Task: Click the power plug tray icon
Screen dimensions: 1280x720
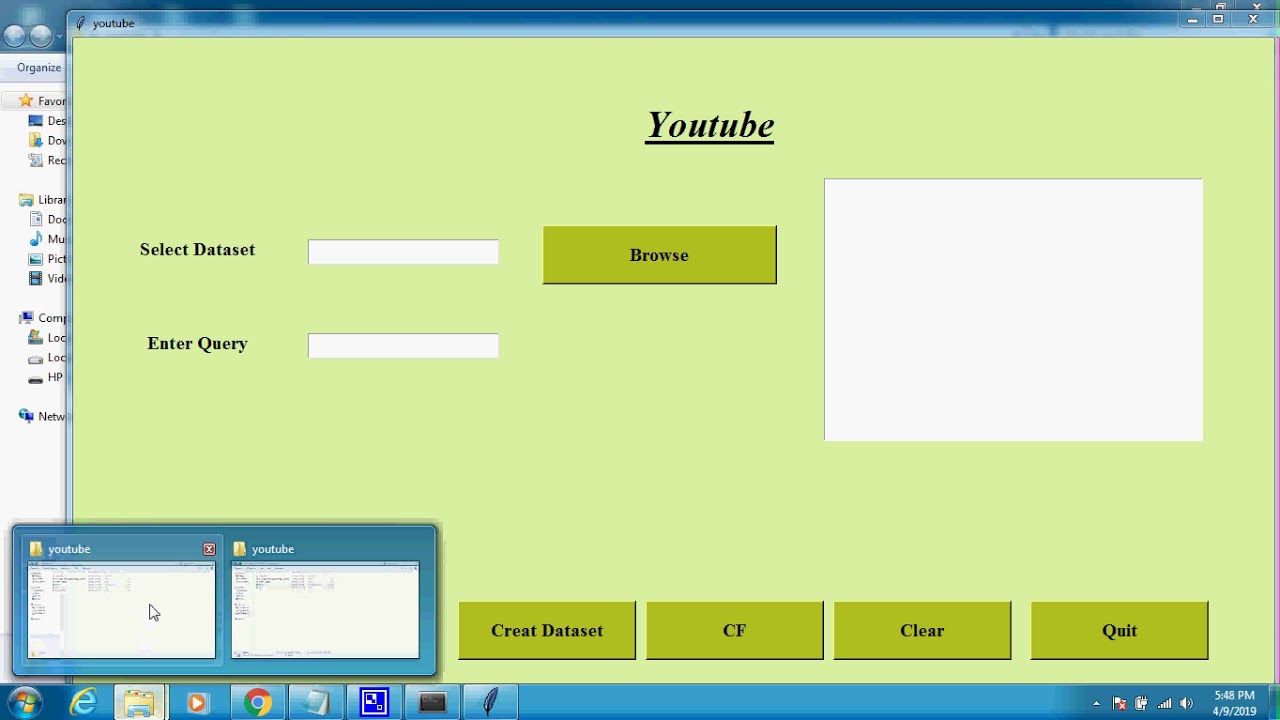Action: pos(1141,703)
